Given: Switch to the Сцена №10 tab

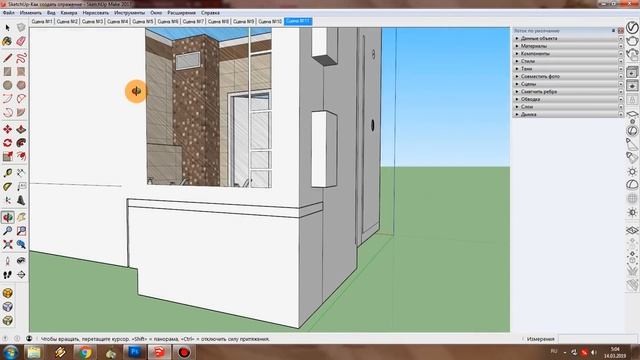Looking at the screenshot, I should [270, 21].
